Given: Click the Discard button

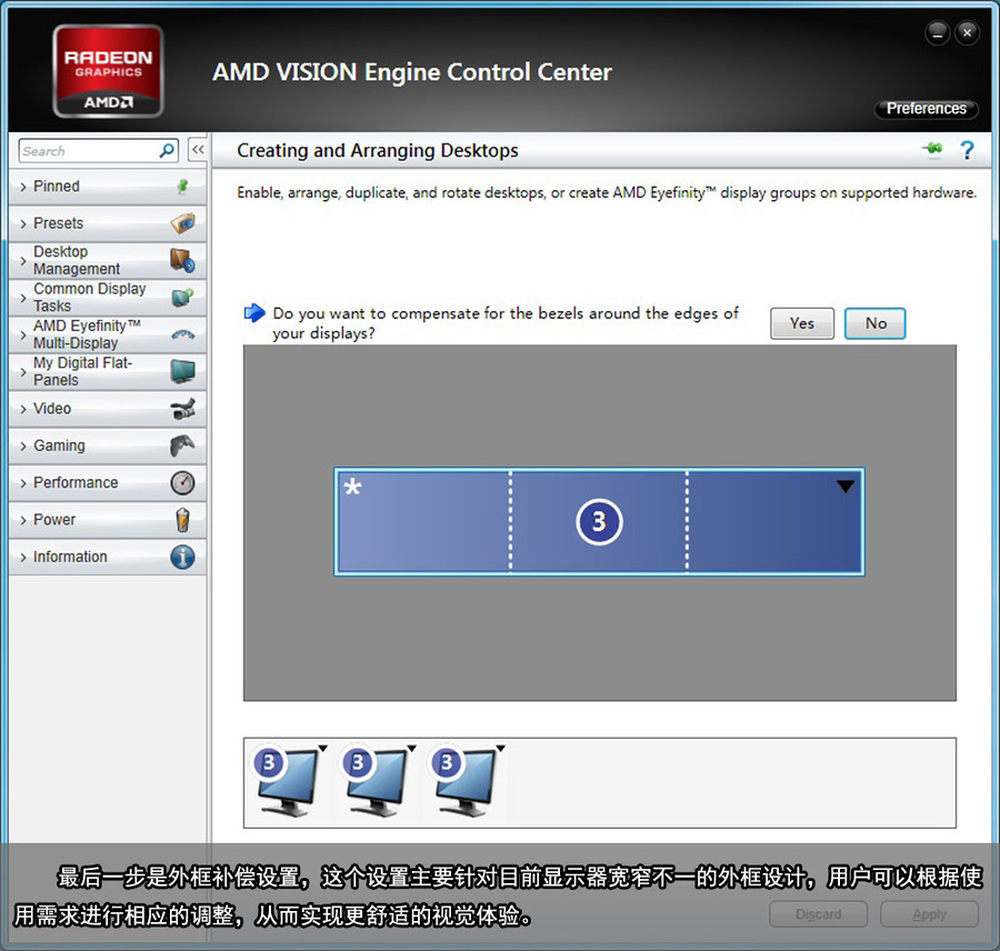Looking at the screenshot, I should point(818,914).
